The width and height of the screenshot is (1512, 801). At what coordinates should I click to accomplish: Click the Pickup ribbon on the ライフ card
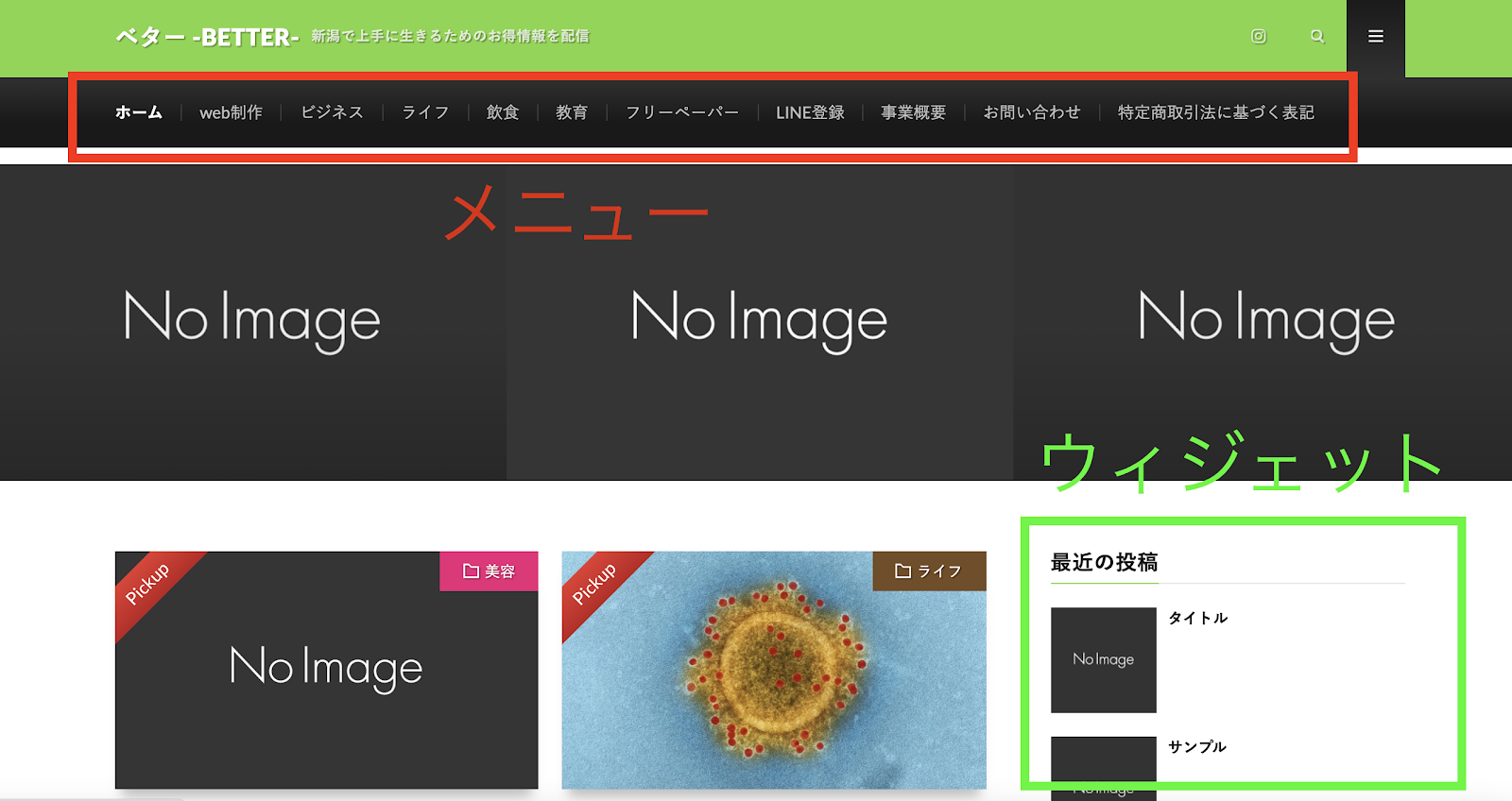(x=595, y=585)
